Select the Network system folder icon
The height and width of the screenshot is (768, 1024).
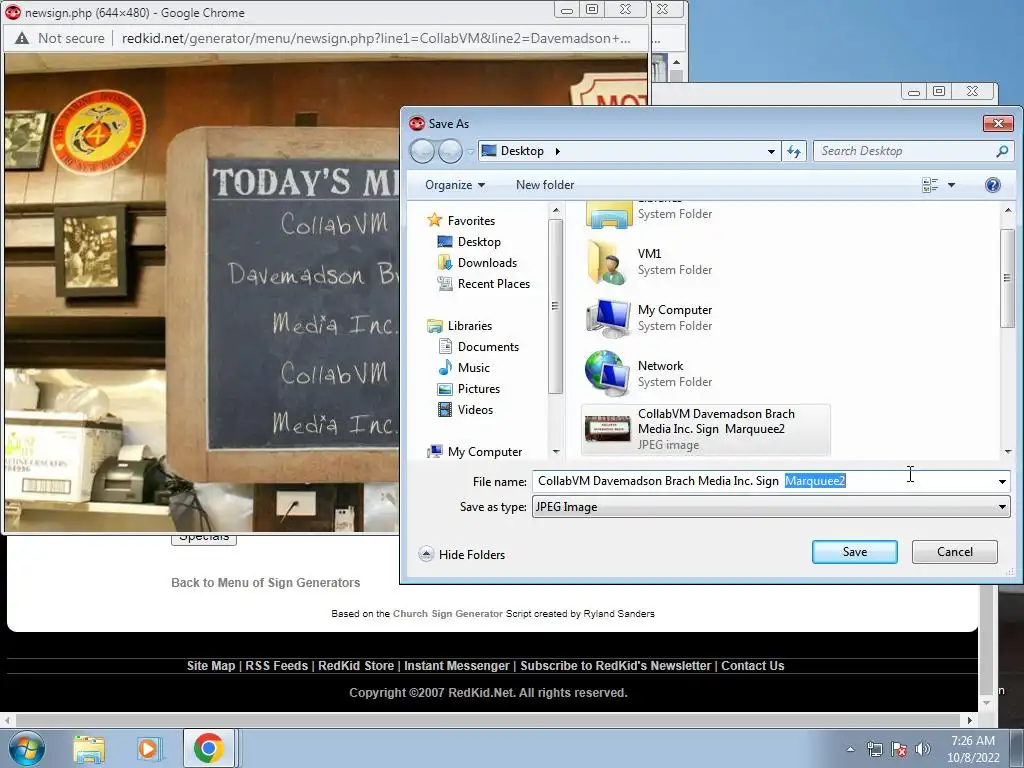point(608,374)
